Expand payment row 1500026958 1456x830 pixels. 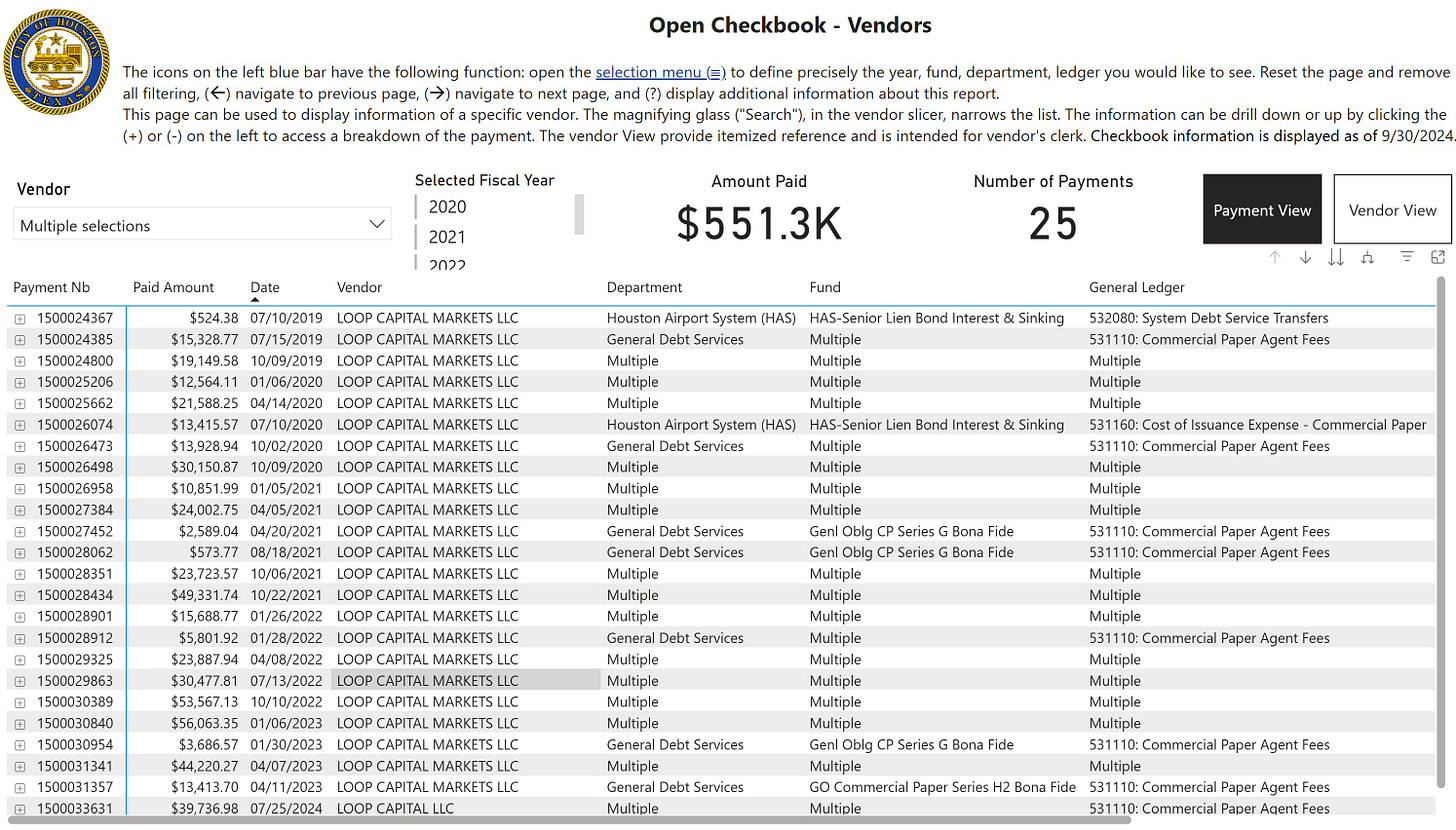(x=20, y=489)
